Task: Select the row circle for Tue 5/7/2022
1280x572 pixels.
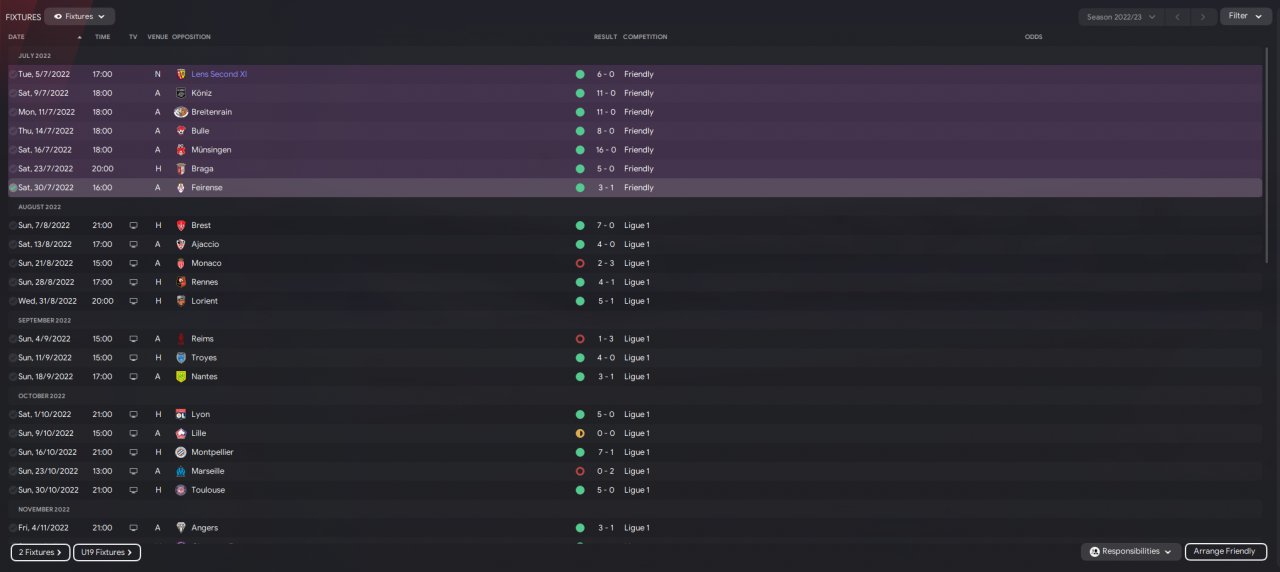Action: click(13, 74)
